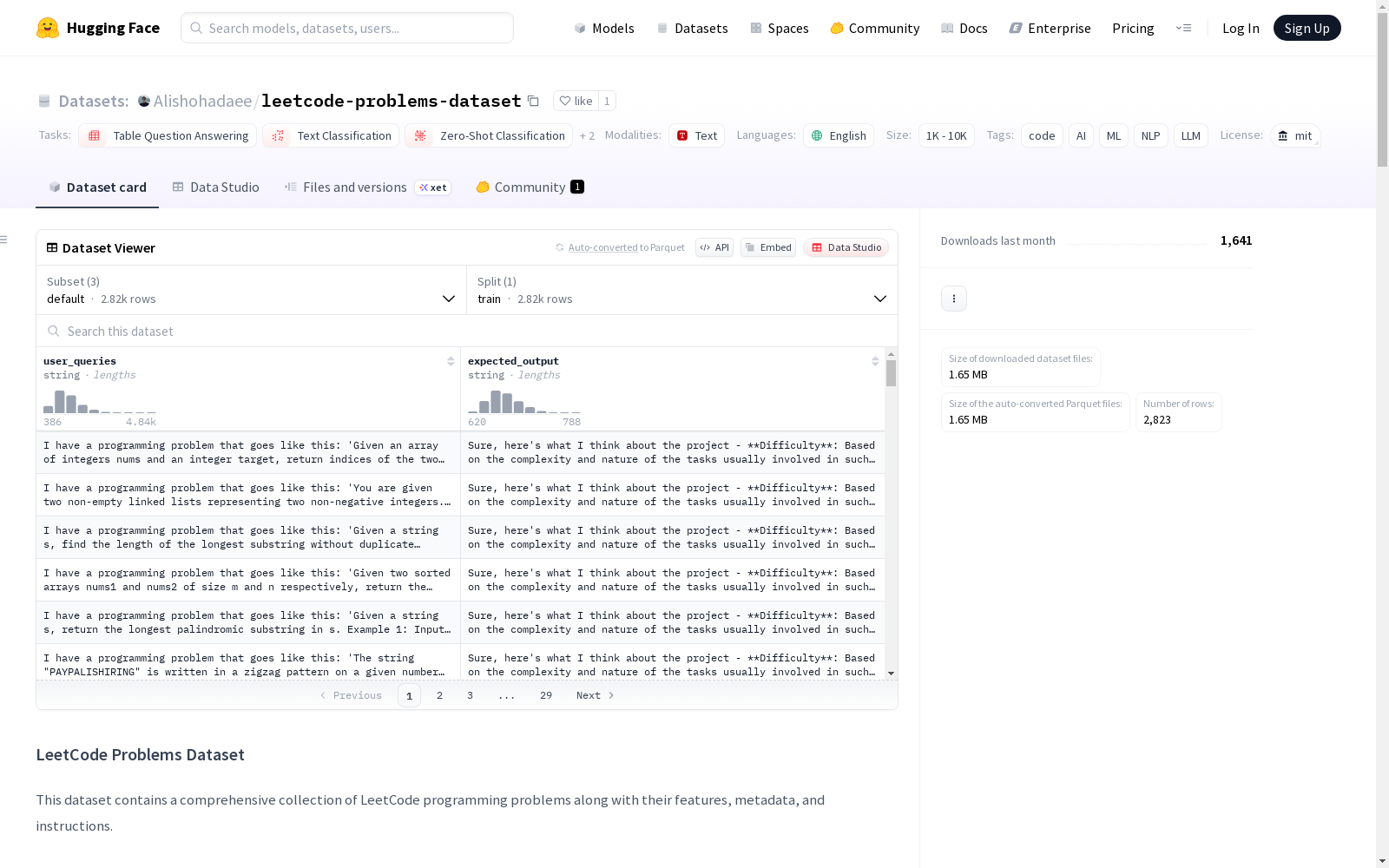1389x868 pixels.
Task: Click the Hugging Face logo icon
Action: click(48, 28)
